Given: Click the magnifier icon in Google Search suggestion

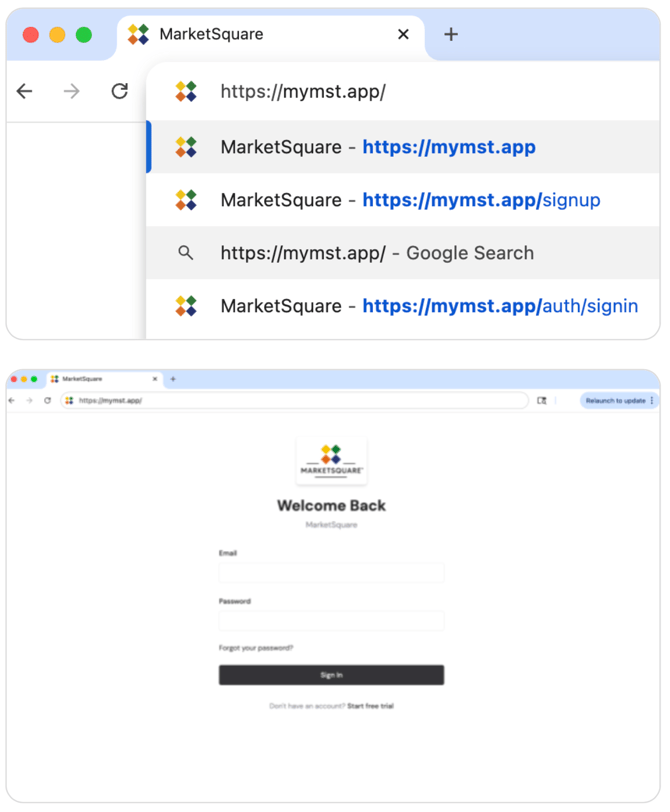Looking at the screenshot, I should pos(185,253).
